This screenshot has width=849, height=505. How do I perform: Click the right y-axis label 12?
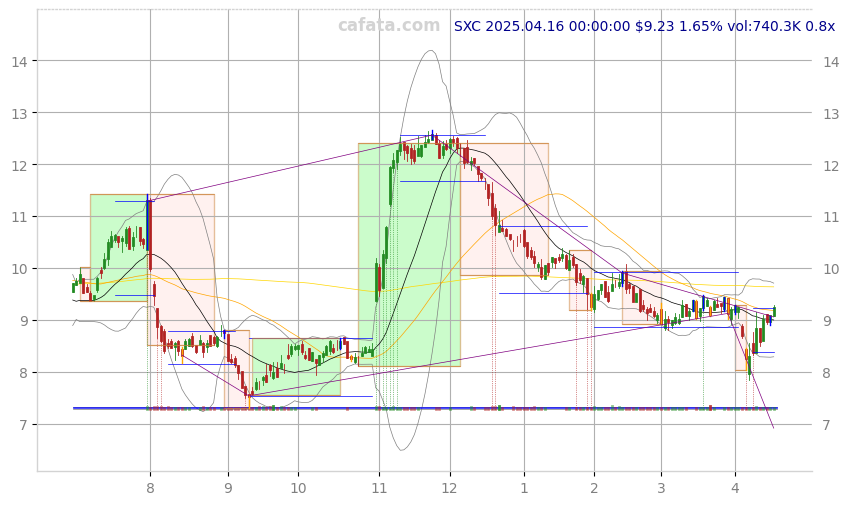pyautogui.click(x=831, y=166)
